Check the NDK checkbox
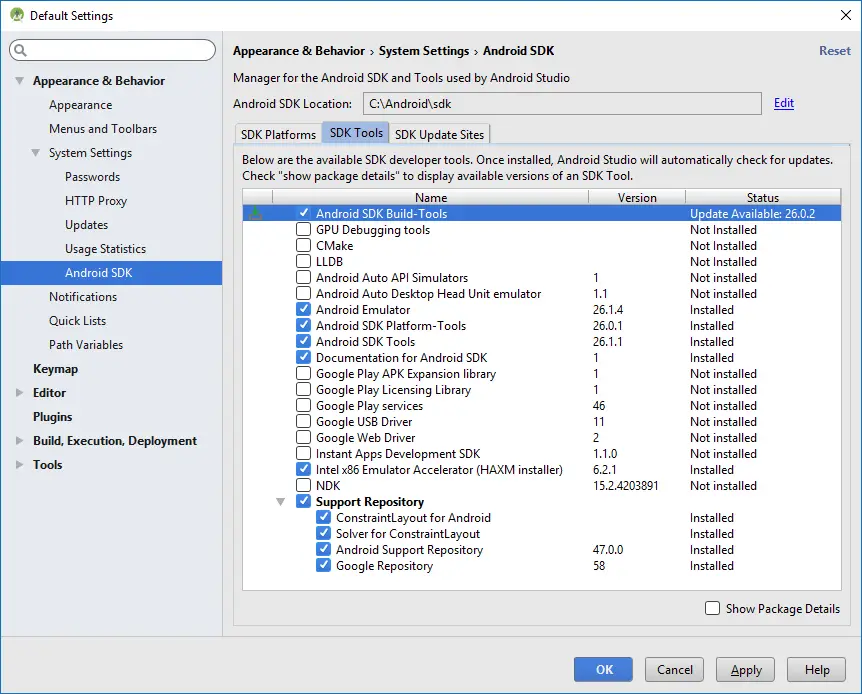The width and height of the screenshot is (862, 694). 303,485
